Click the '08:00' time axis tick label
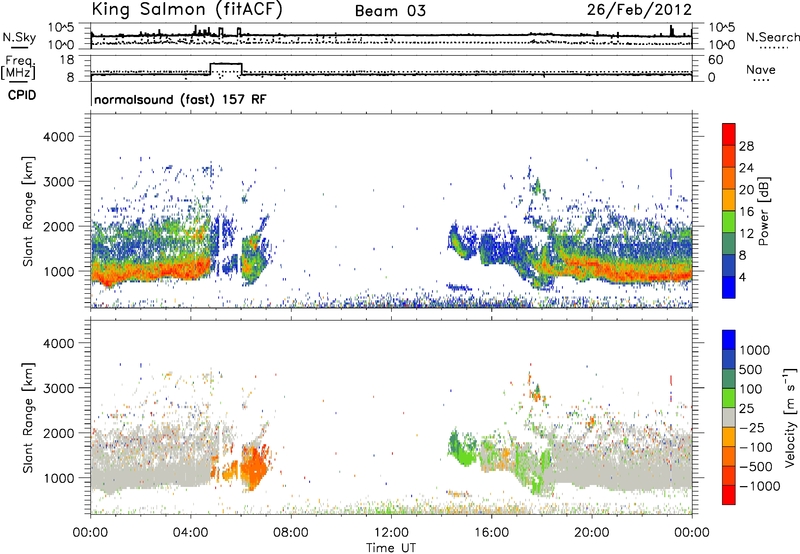Image resolution: width=800 pixels, height=554 pixels. coord(291,533)
